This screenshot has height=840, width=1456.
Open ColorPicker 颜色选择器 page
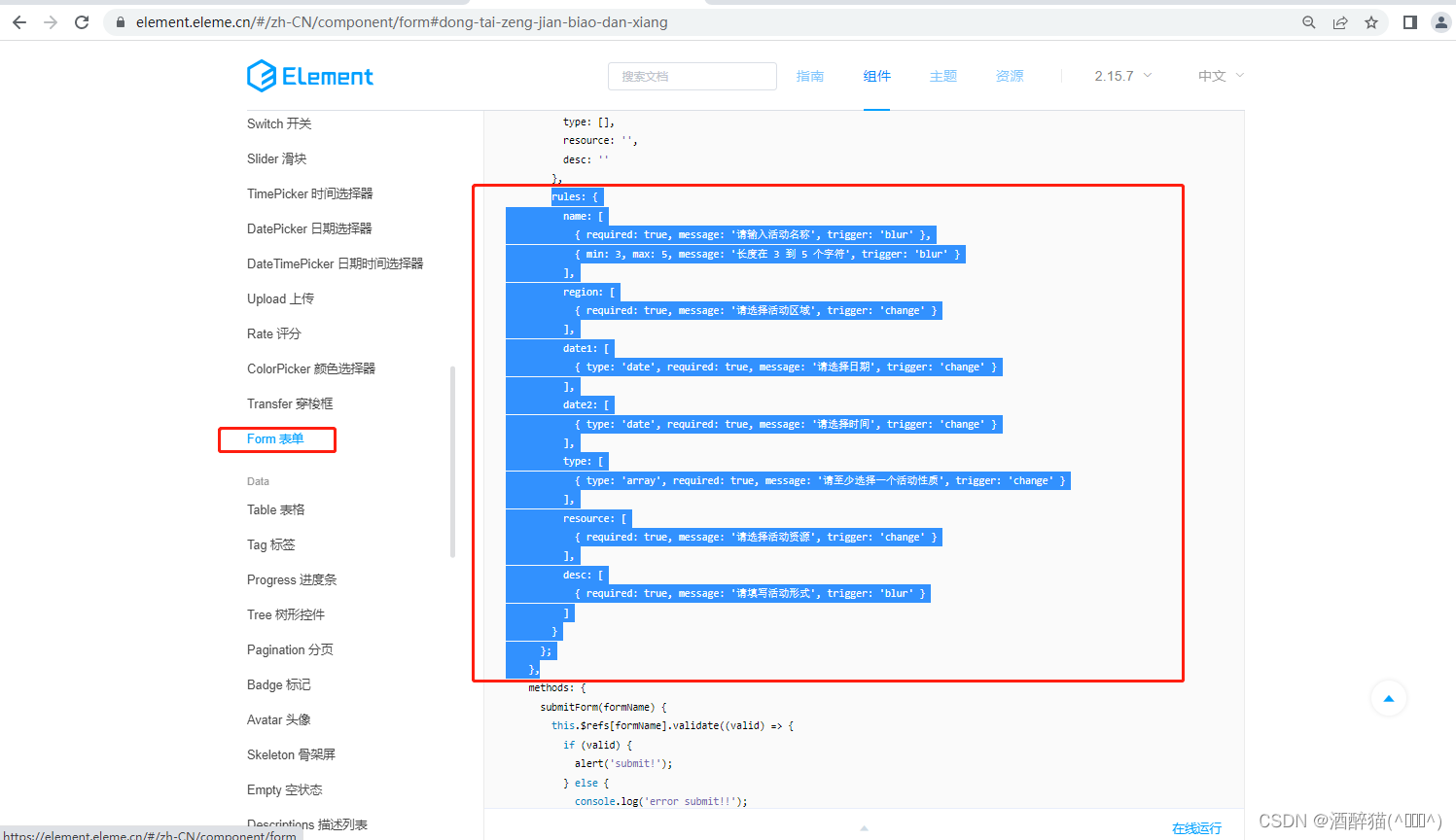click(311, 368)
